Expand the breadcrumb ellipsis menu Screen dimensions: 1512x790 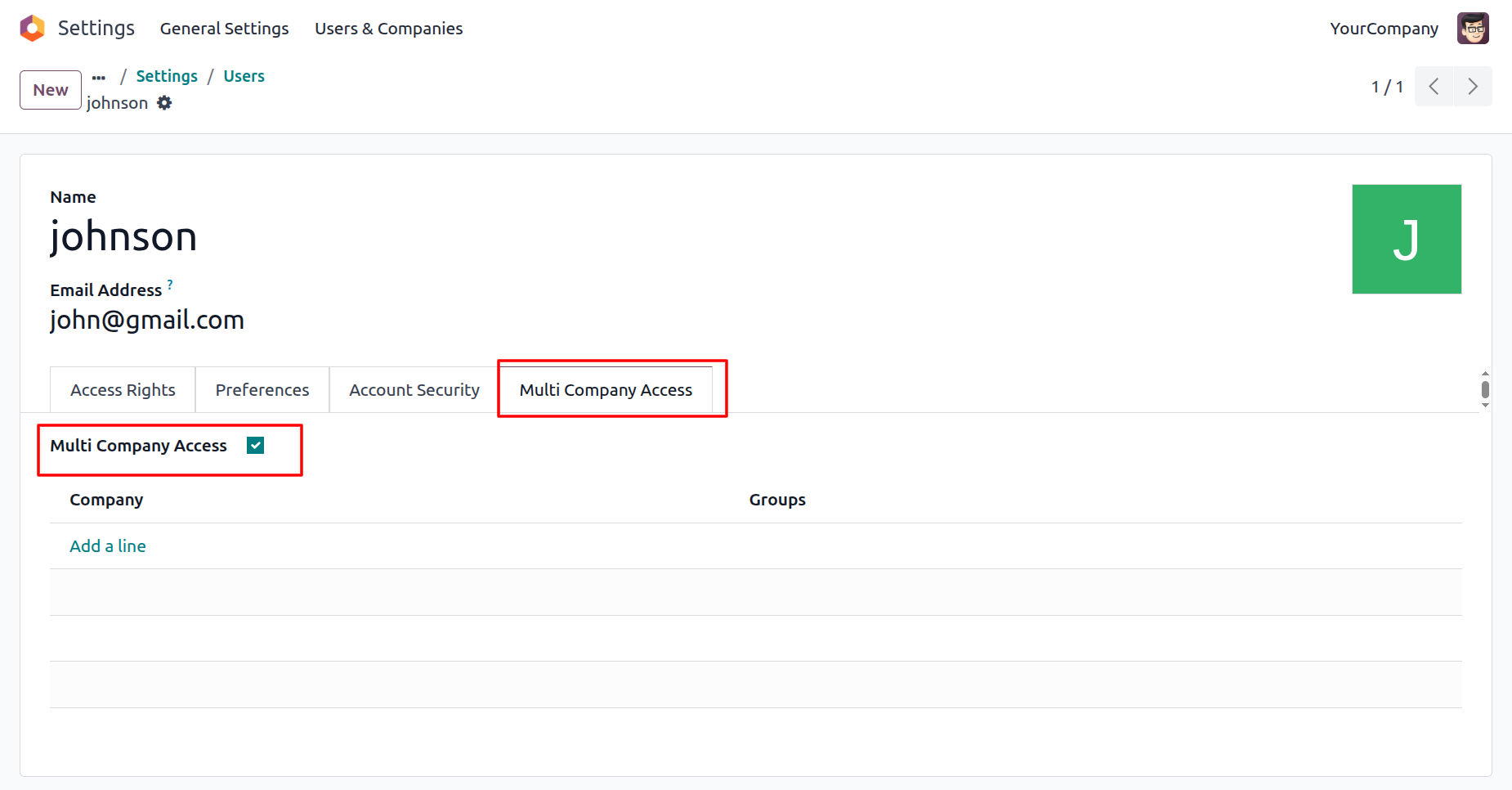[x=99, y=77]
